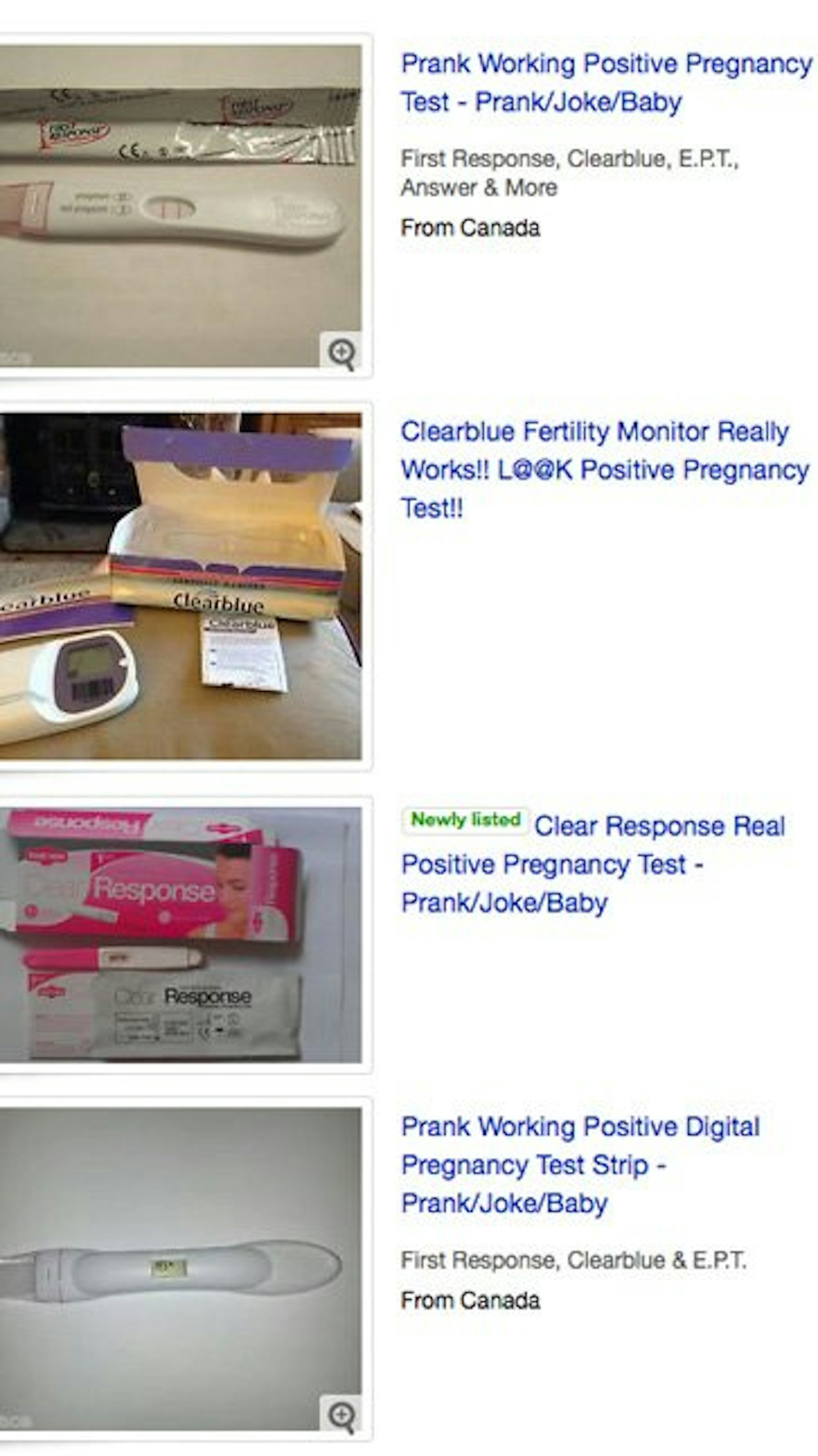Click 'First Response, Clearblue, E.P.T., Answer & More' subtitle
The height and width of the screenshot is (1456, 818).
(x=569, y=173)
